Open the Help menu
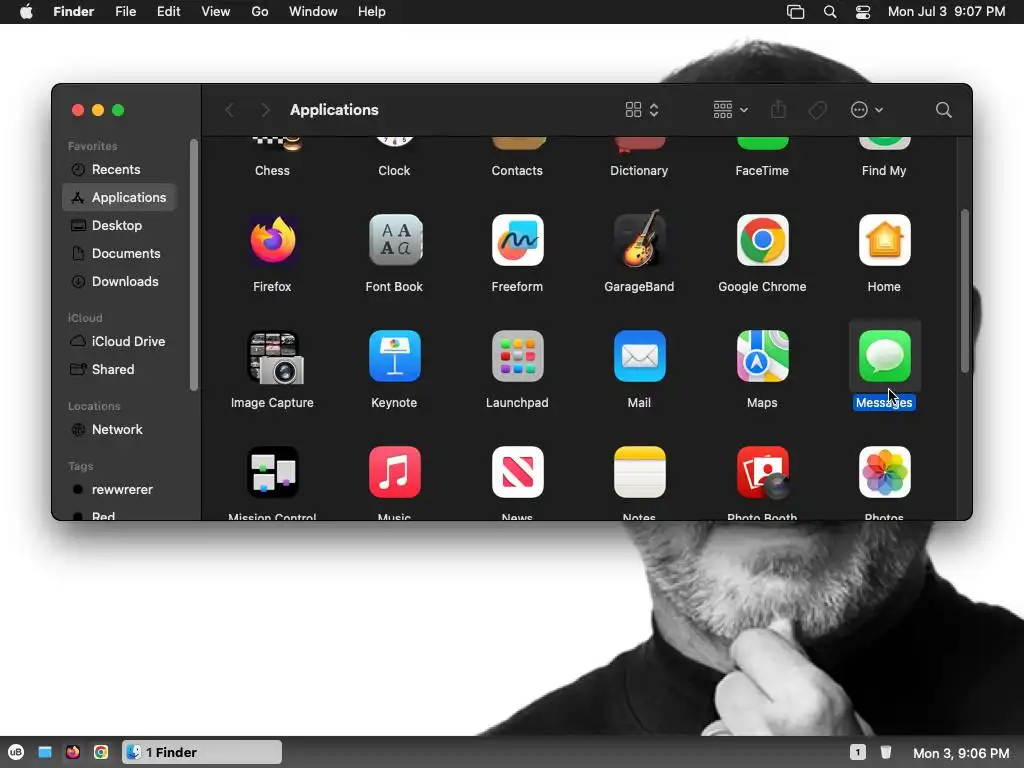The height and width of the screenshot is (768, 1024). point(372,12)
